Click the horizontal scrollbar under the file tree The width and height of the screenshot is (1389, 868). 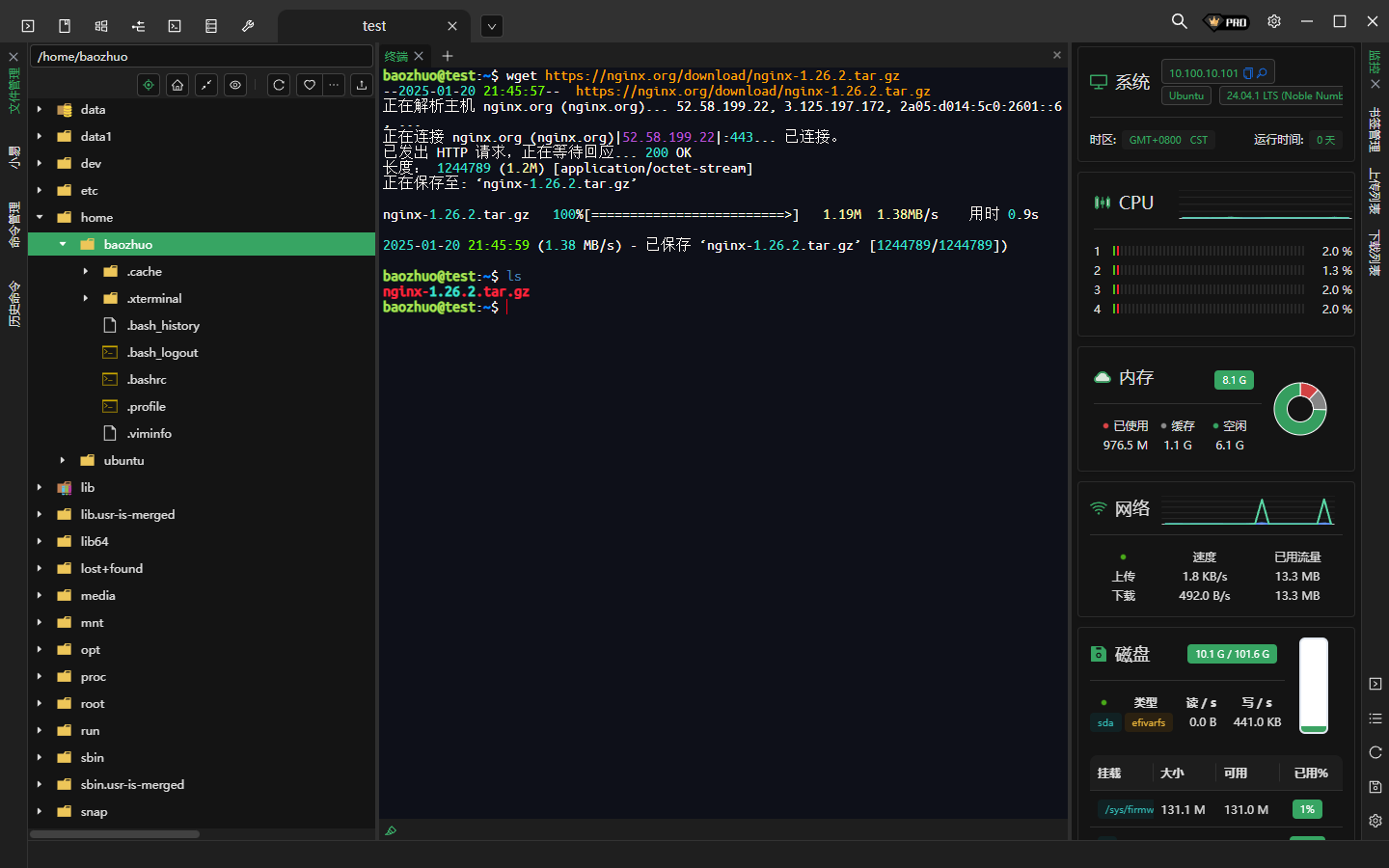(x=115, y=834)
